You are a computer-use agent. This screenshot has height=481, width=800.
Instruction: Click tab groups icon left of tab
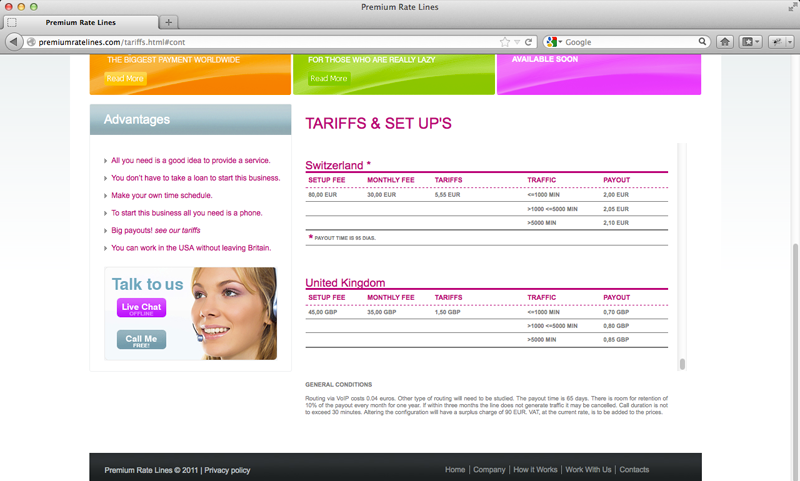[12, 22]
